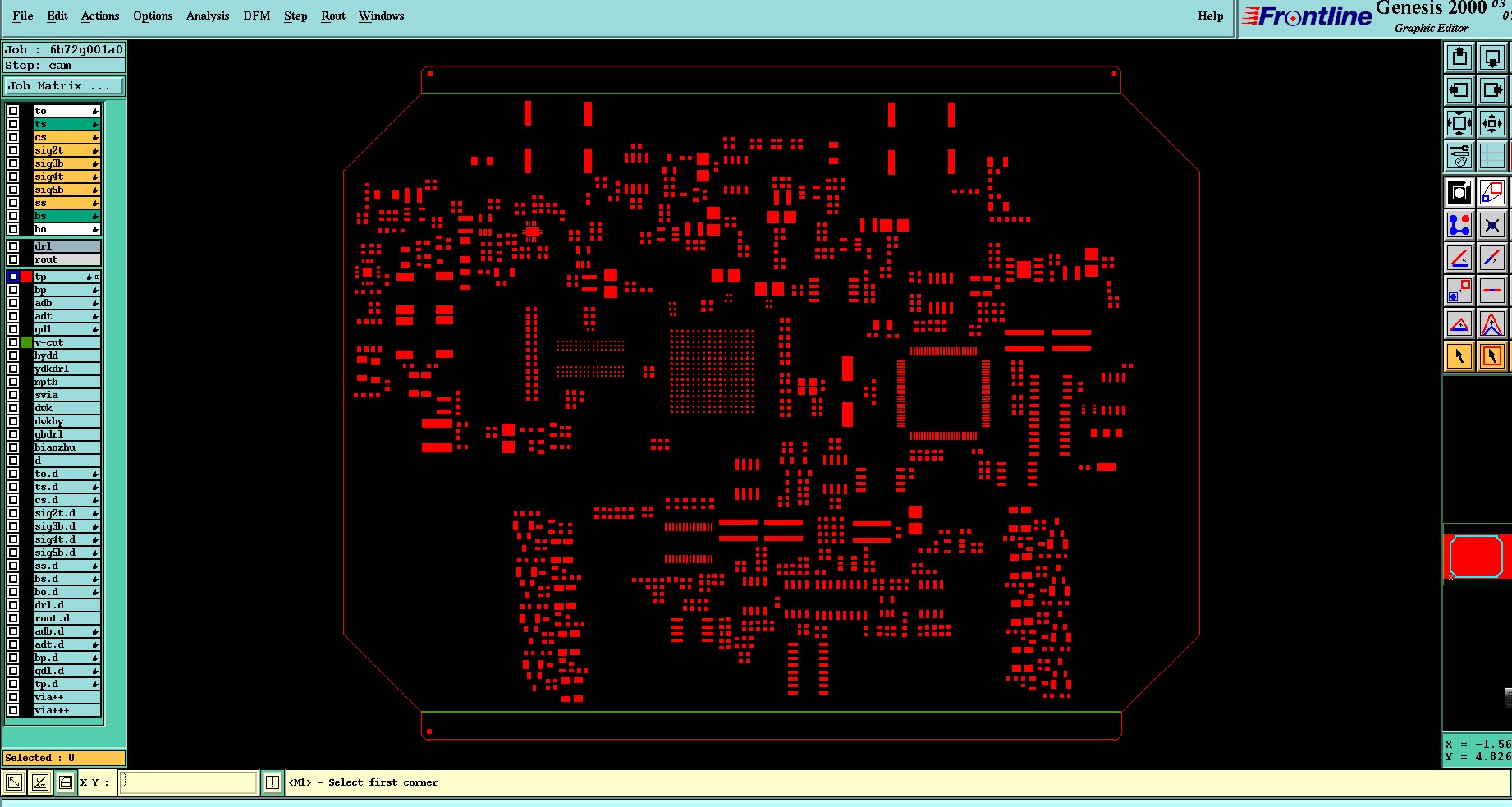The image size is (1512, 807).
Task: Open the Windows menu
Action: (x=382, y=16)
